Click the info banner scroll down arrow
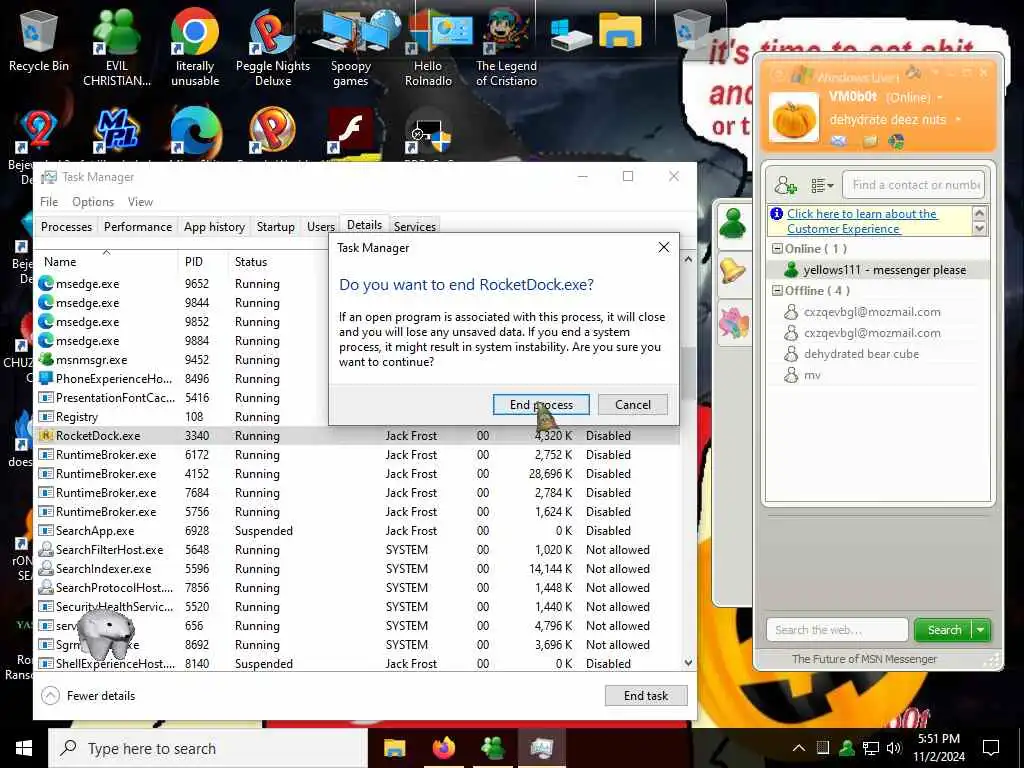1024x768 pixels. [x=979, y=229]
